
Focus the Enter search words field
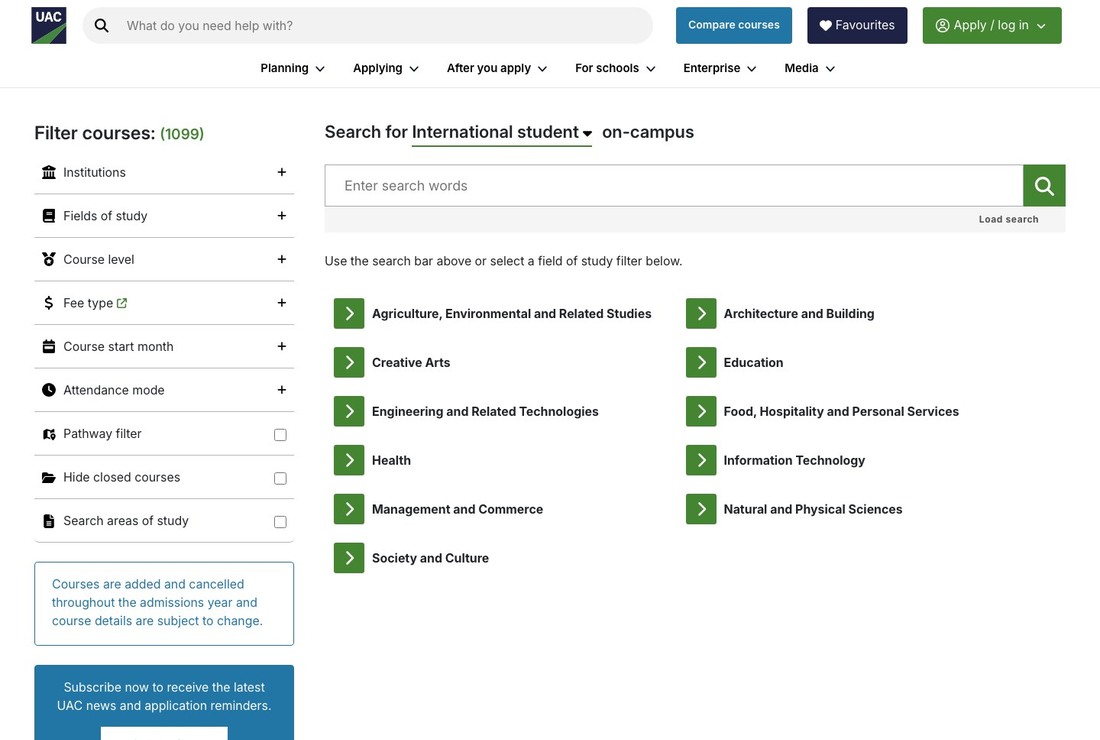[674, 186]
